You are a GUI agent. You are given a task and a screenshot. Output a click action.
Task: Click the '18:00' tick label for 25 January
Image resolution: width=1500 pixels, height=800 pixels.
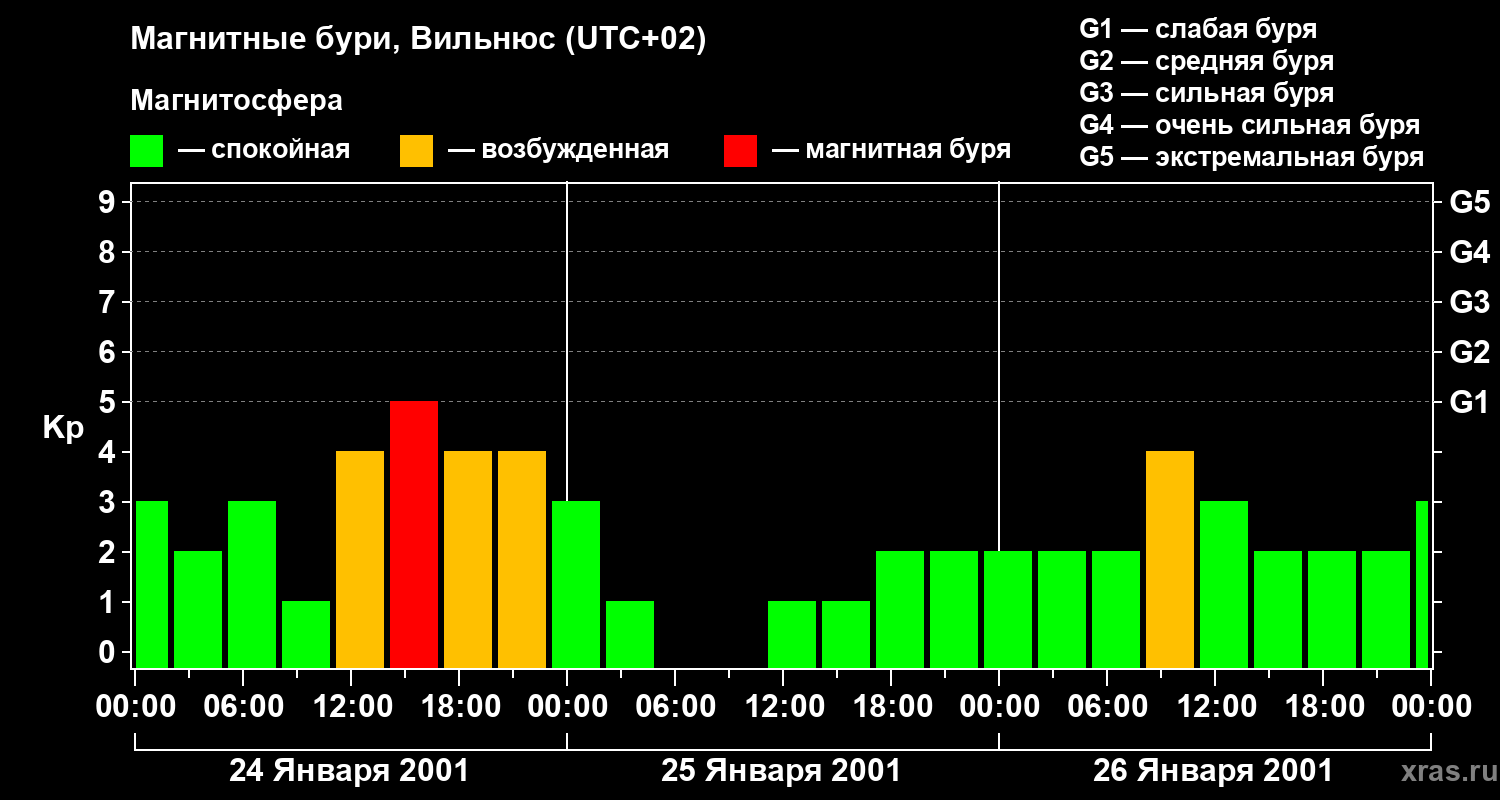pos(891,707)
